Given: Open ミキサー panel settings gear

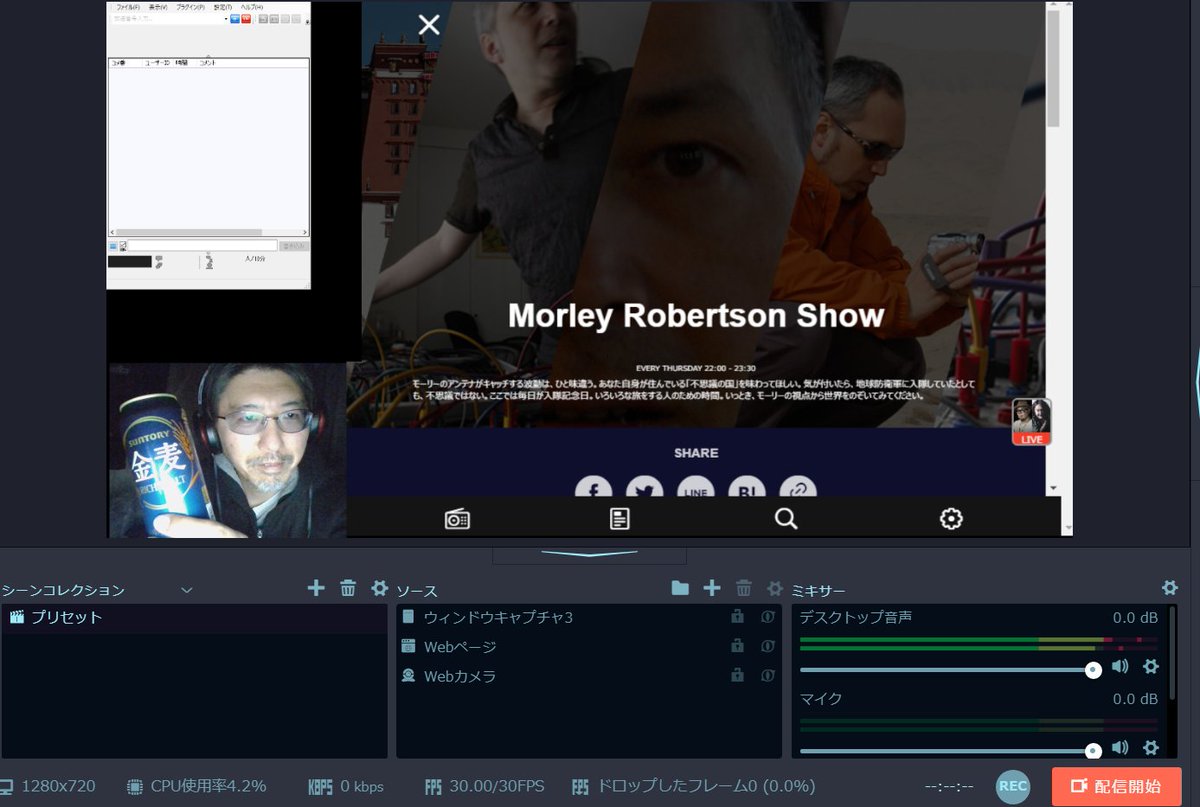Looking at the screenshot, I should coord(1169,588).
